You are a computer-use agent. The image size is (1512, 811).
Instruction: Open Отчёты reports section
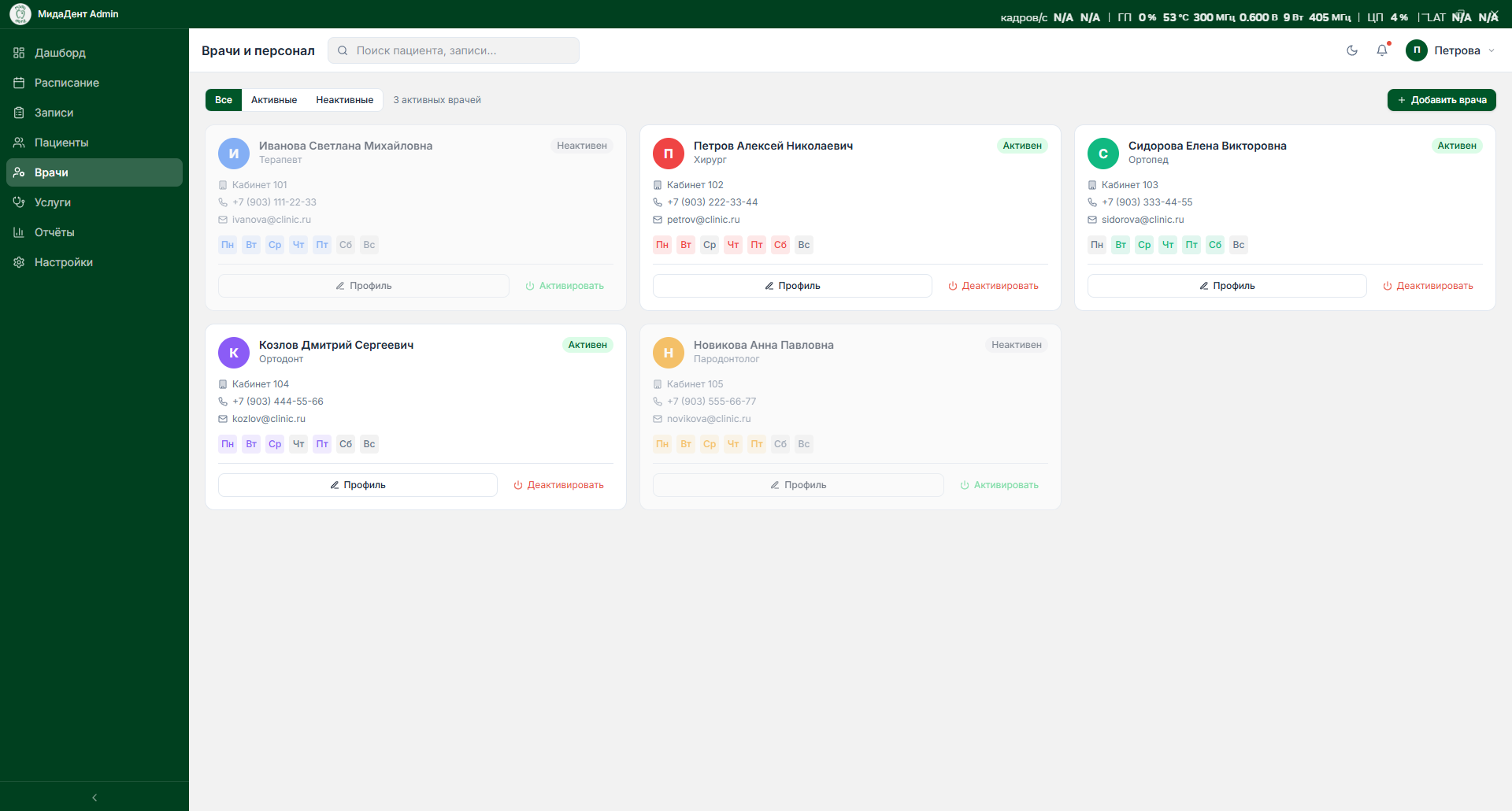click(94, 232)
